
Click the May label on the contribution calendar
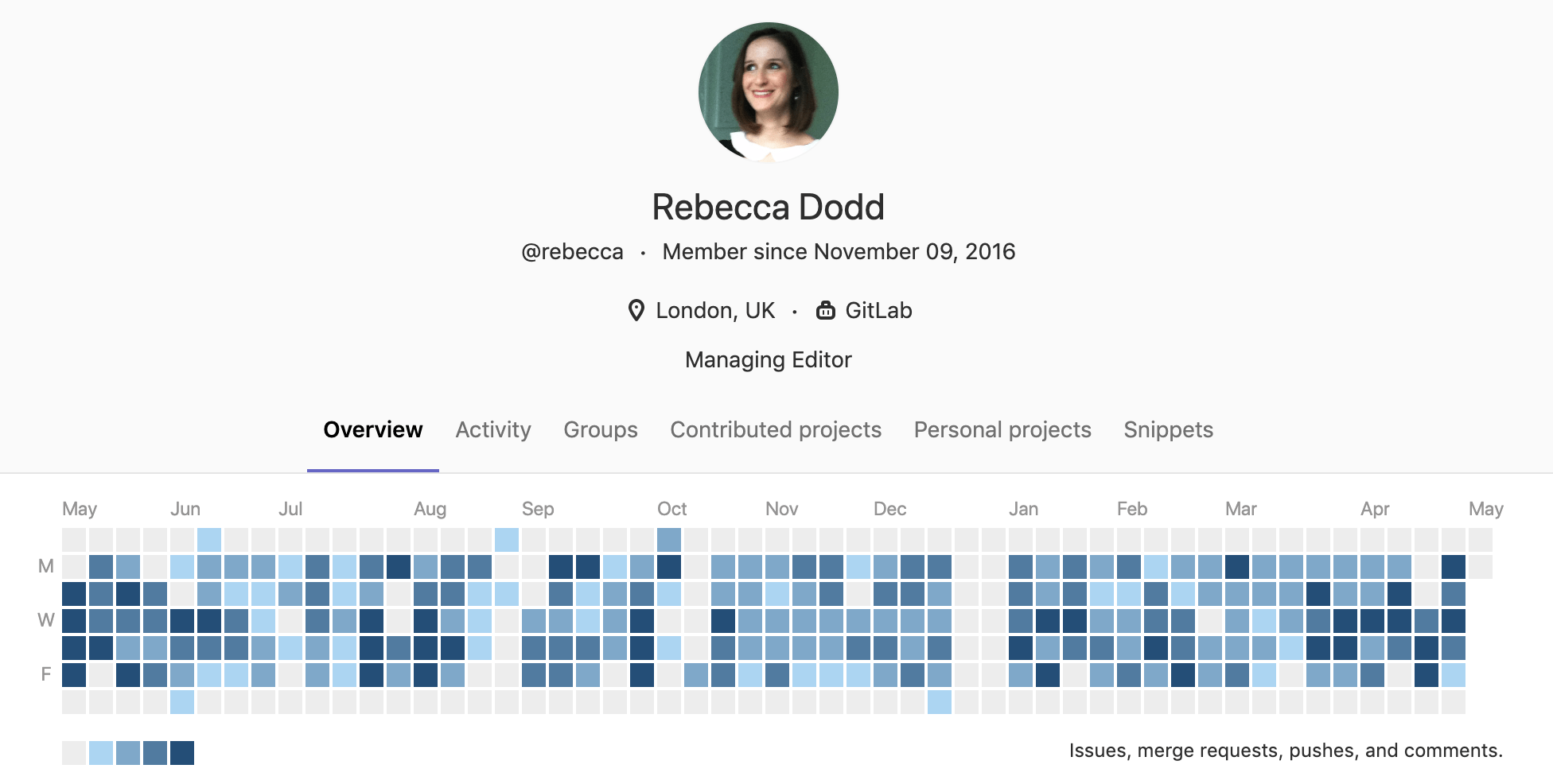coord(80,508)
